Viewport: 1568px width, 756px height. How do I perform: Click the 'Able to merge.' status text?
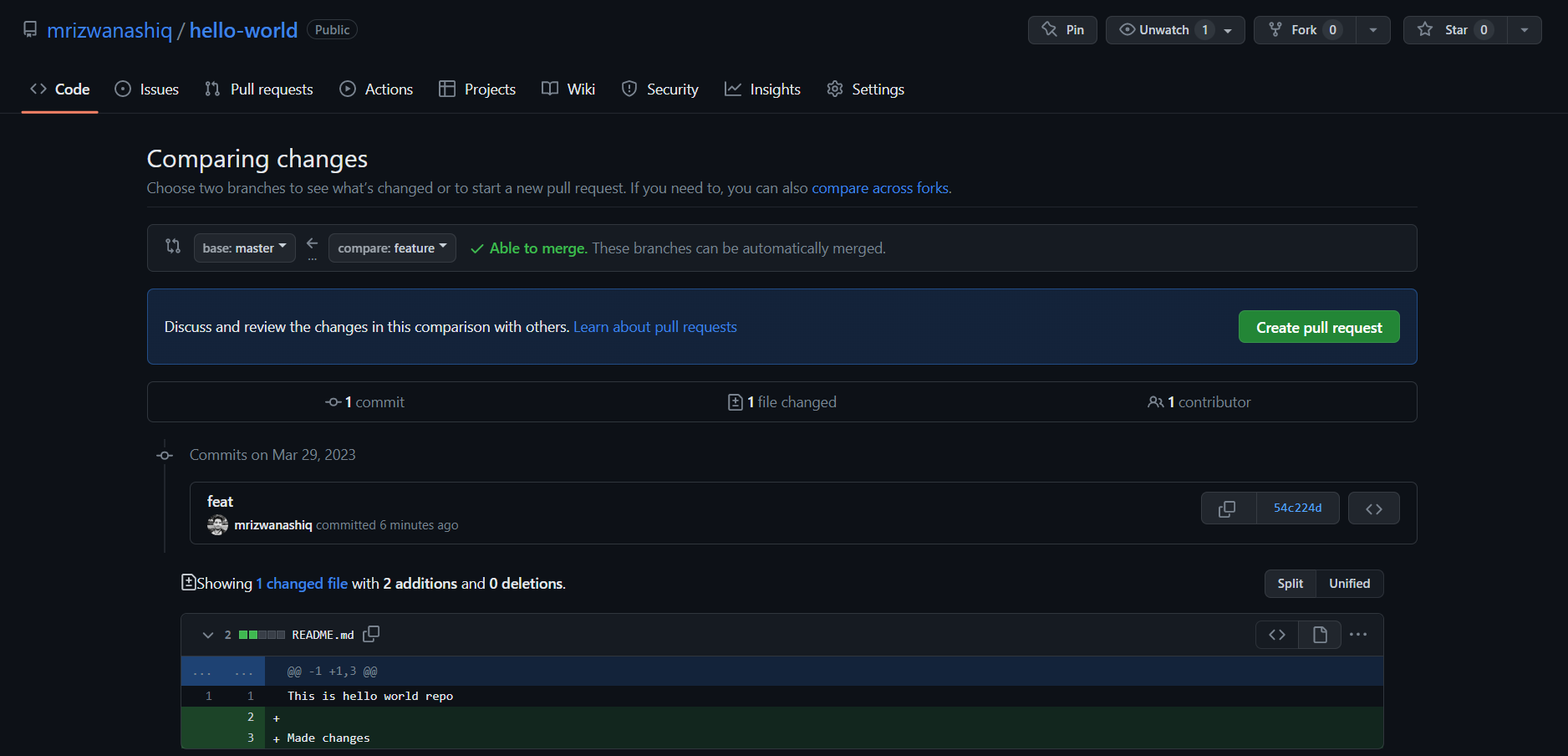pos(538,248)
